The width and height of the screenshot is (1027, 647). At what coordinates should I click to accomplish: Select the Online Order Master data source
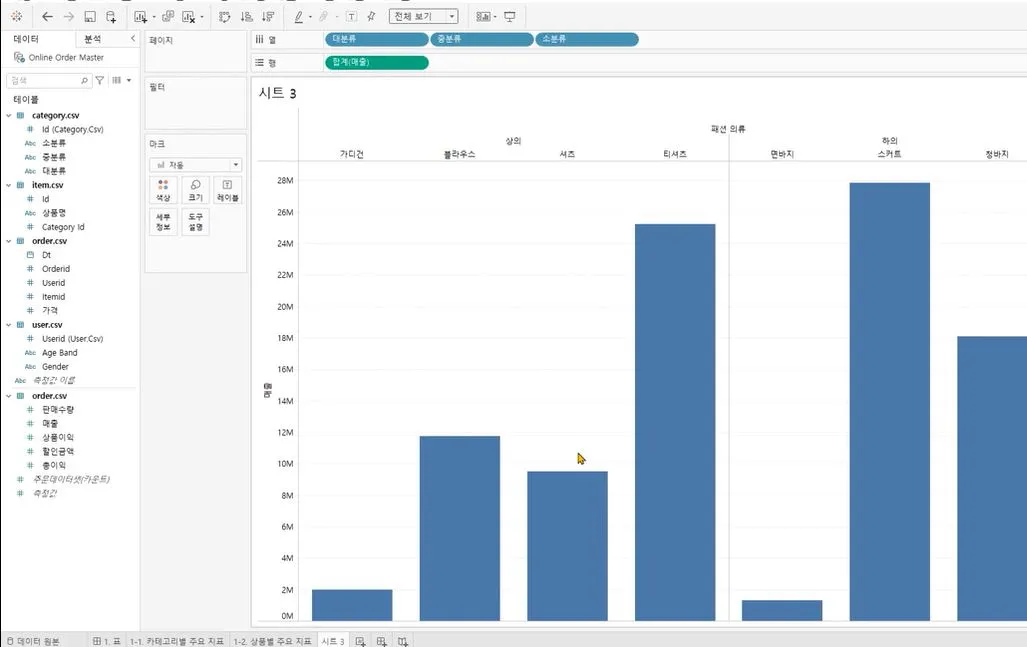coord(65,58)
